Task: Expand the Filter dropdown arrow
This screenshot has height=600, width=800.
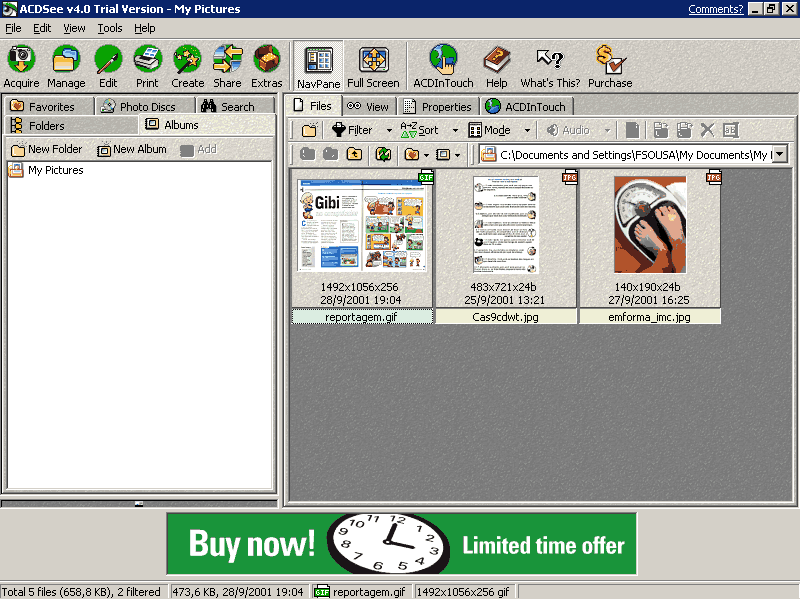Action: pos(389,130)
